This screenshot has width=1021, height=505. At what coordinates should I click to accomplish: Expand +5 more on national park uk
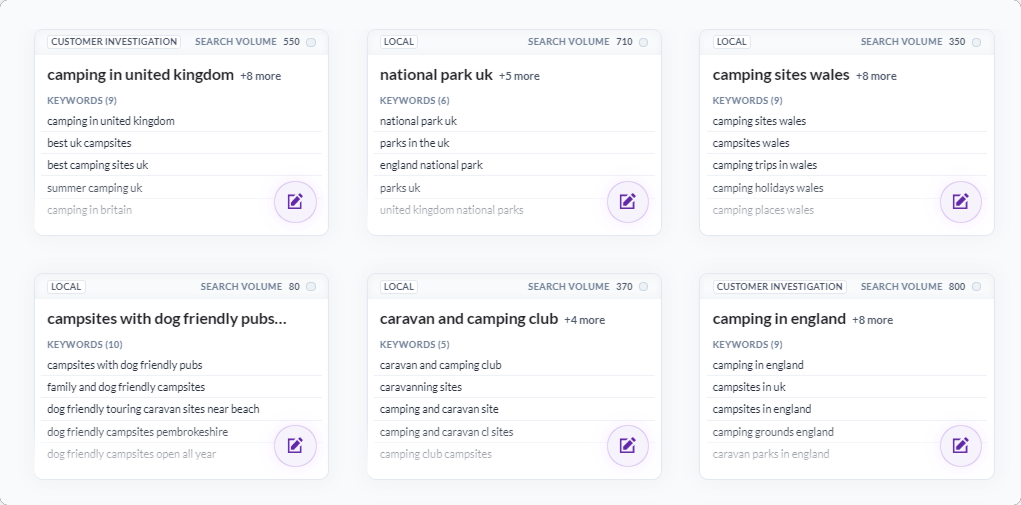pyautogui.click(x=519, y=76)
